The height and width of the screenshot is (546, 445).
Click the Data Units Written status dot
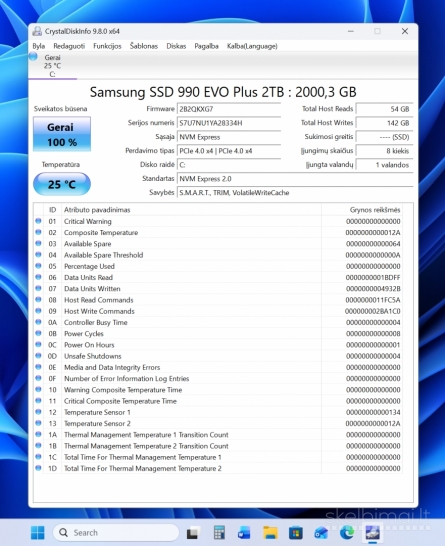[x=38, y=288]
